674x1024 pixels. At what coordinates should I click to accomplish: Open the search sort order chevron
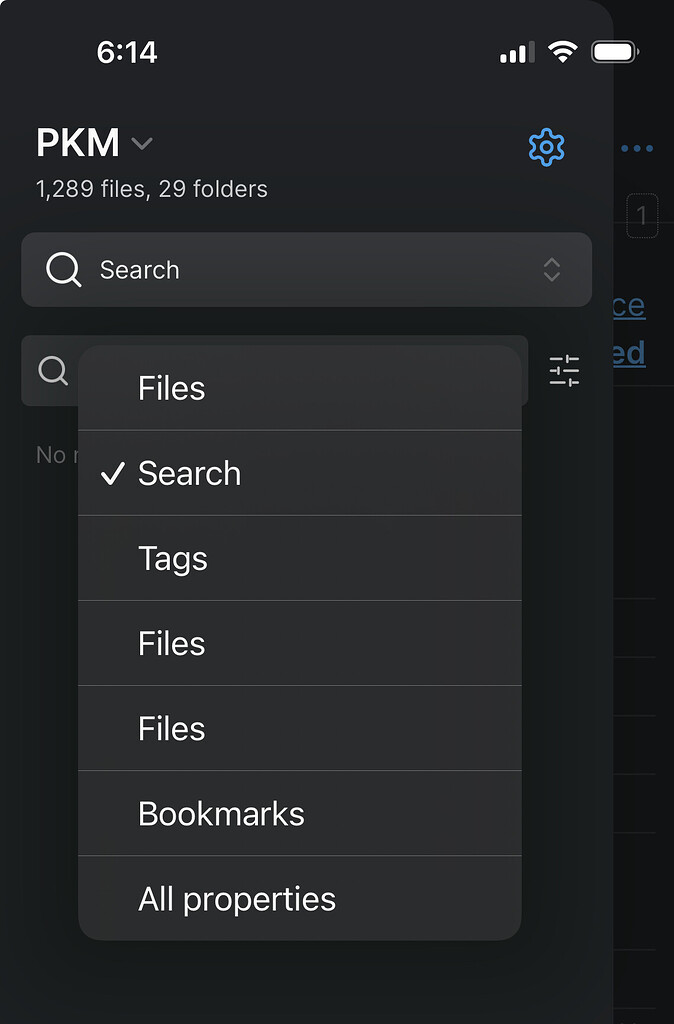(x=551, y=269)
